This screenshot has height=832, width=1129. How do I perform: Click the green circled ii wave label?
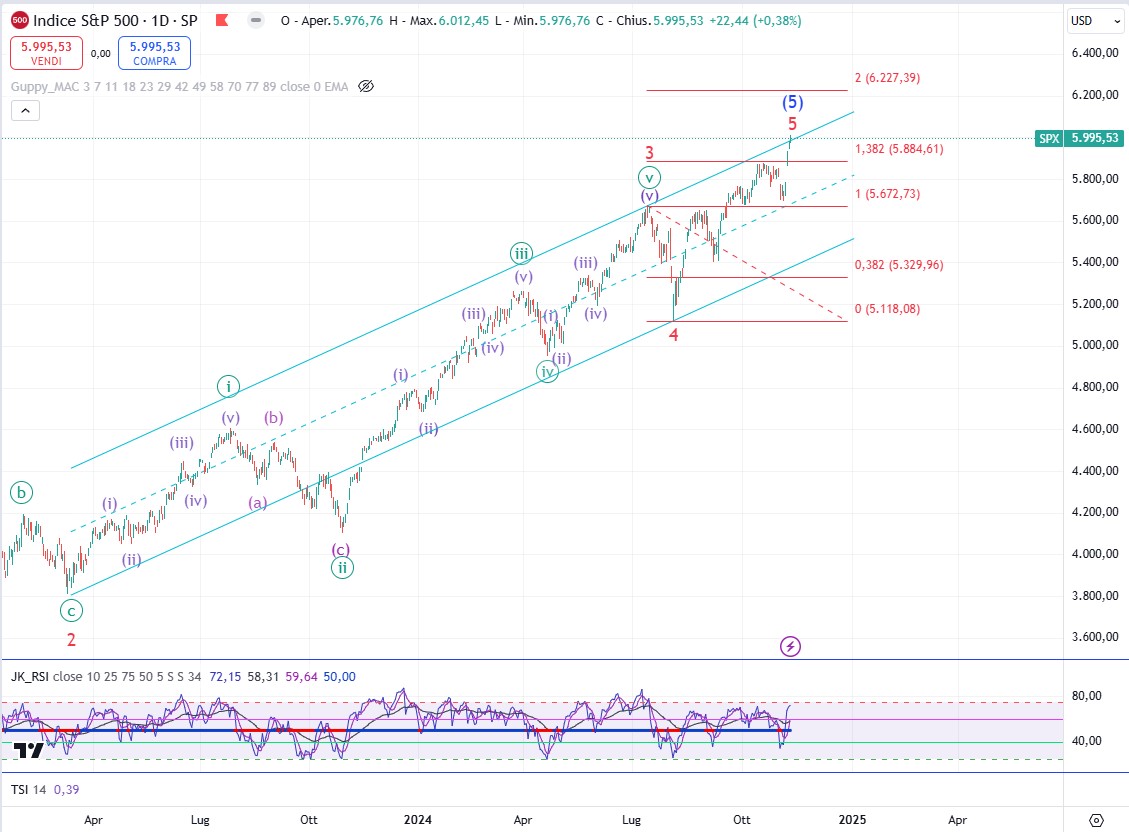(343, 568)
